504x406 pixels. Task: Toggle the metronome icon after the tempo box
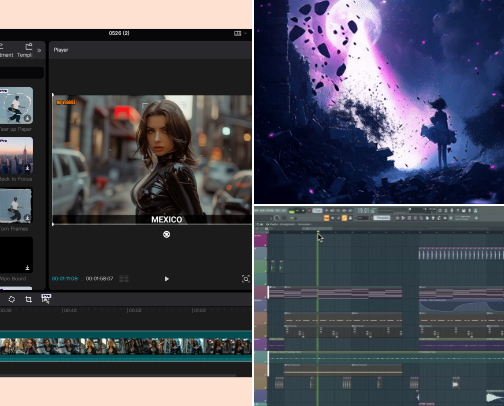[327, 211]
